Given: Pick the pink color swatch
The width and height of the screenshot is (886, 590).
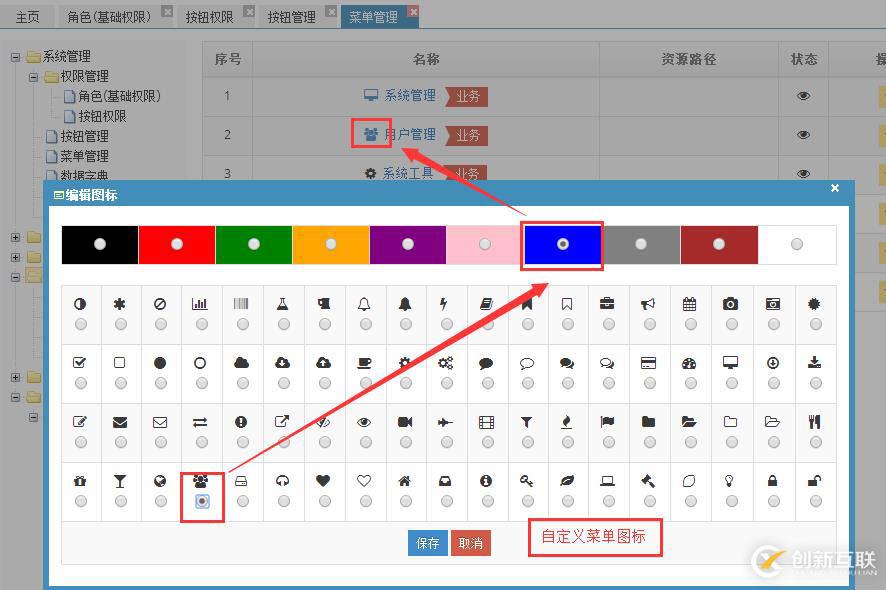Looking at the screenshot, I should [485, 244].
